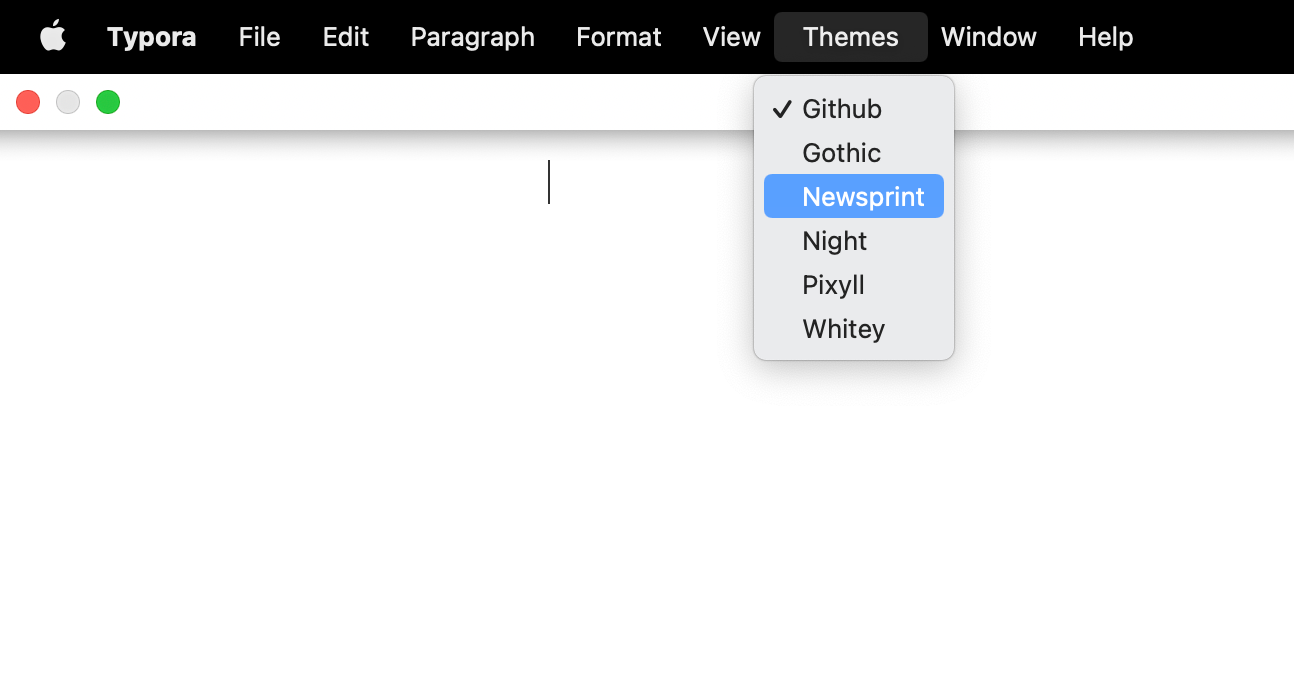This screenshot has height=690, width=1294.
Task: Open the Apple menu
Action: click(x=53, y=37)
